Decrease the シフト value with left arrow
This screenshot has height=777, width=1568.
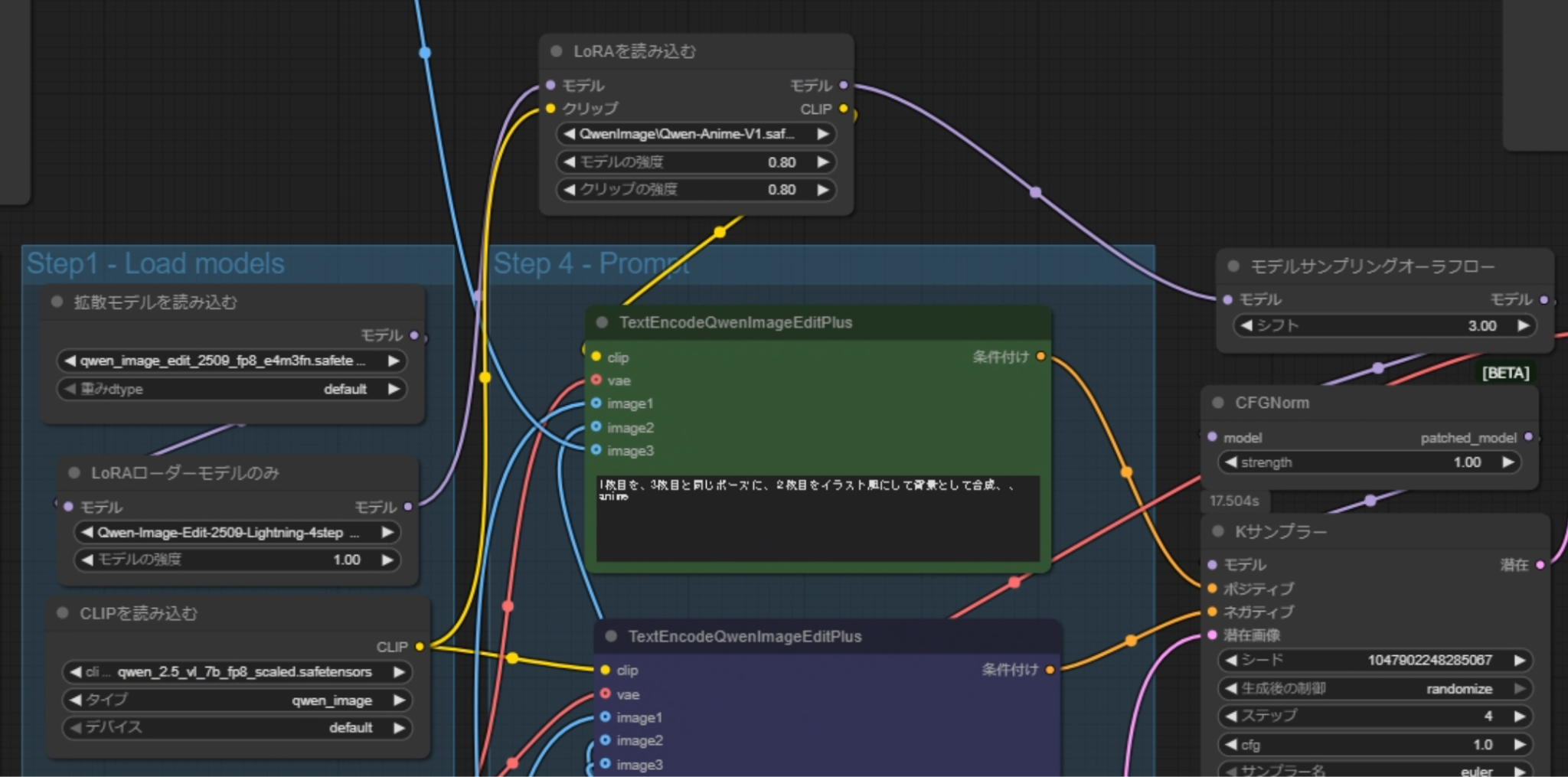pyautogui.click(x=1246, y=325)
